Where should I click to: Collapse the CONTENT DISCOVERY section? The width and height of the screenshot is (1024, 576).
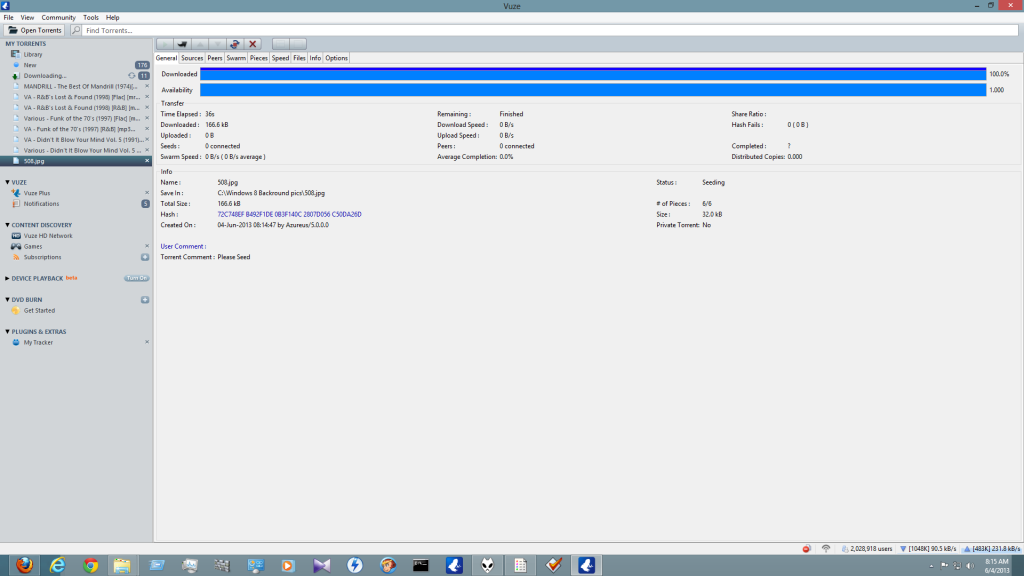click(x=7, y=225)
